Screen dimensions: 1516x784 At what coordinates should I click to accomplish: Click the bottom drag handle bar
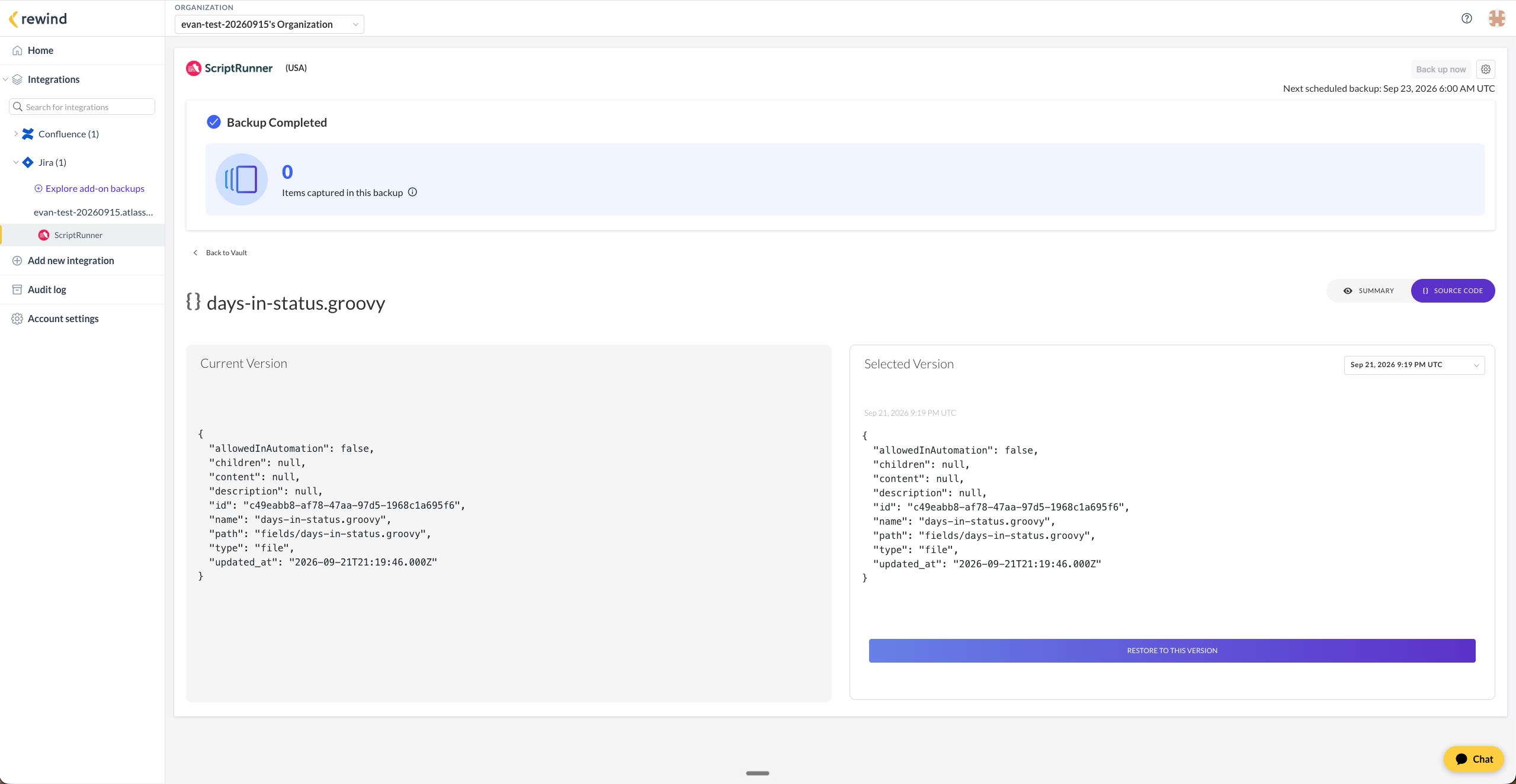tap(758, 773)
